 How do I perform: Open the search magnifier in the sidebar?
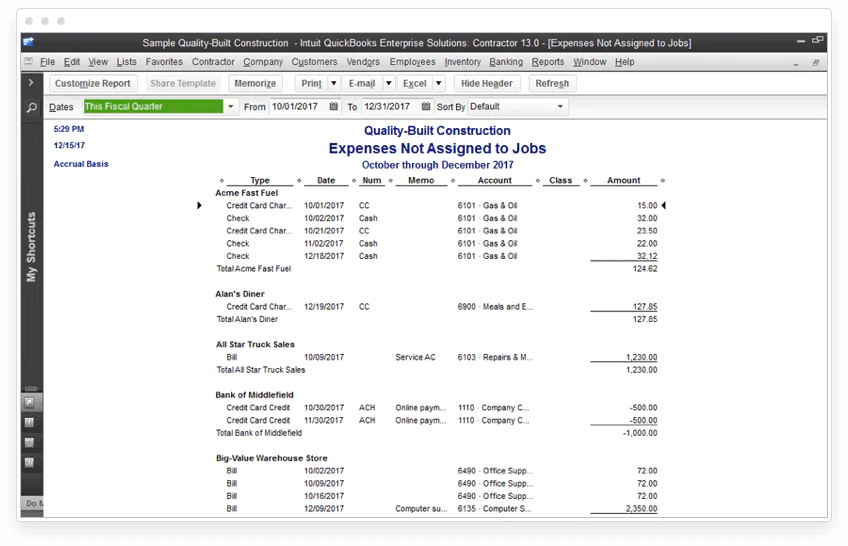coord(32,108)
